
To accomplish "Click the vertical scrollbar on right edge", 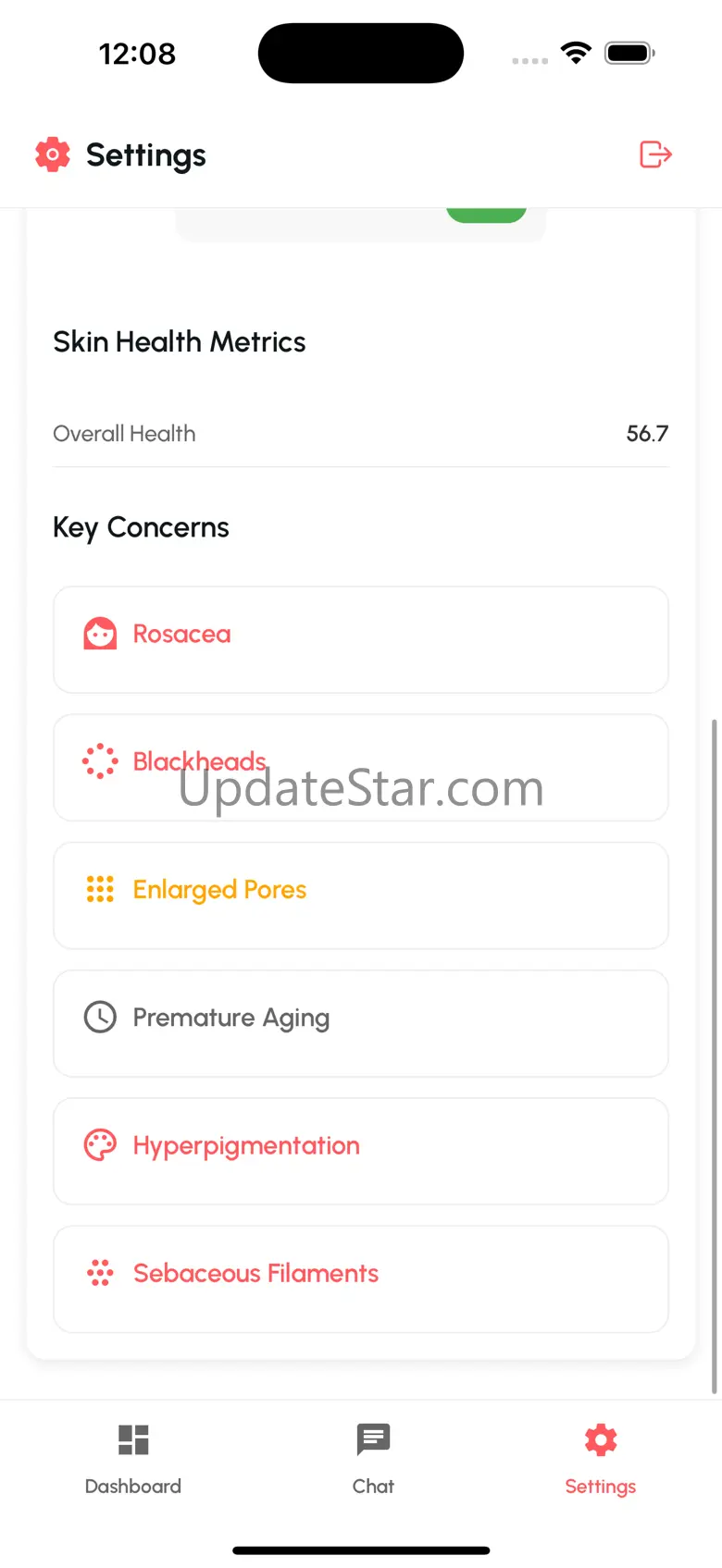I will tap(714, 1055).
